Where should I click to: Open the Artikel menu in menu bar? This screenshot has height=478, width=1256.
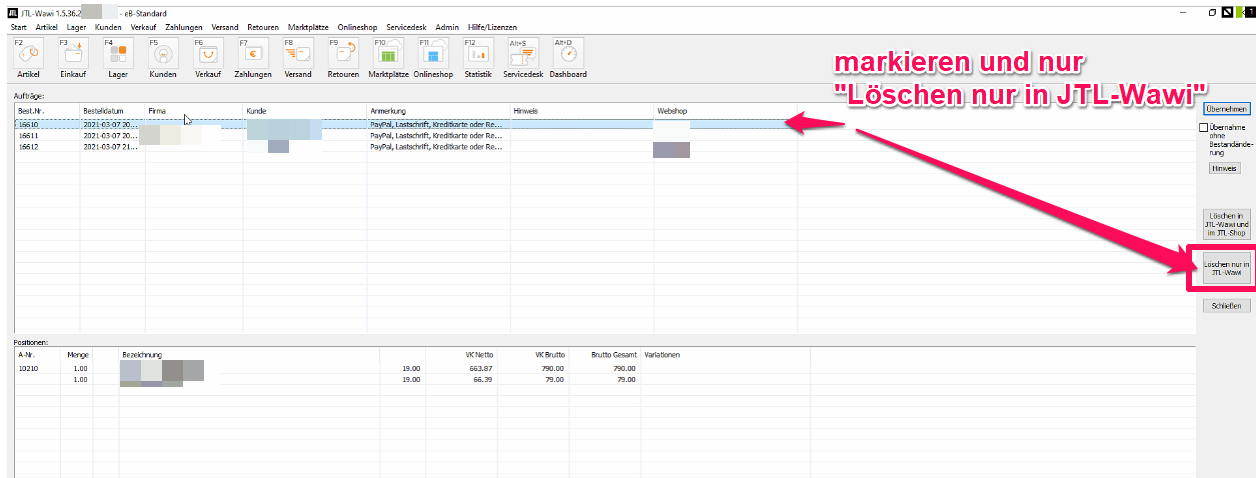[x=47, y=27]
